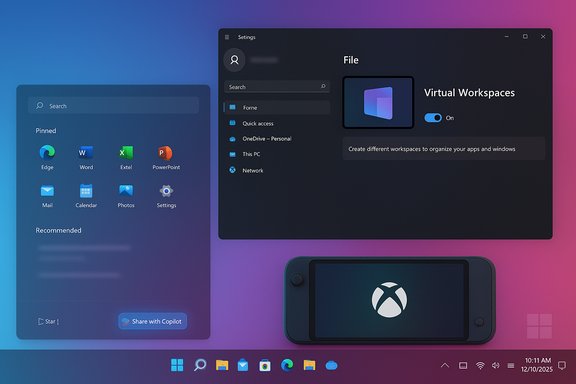Turn off the Virtual Workspaces toggle
Screen dimensions: 576x384
(x=433, y=118)
